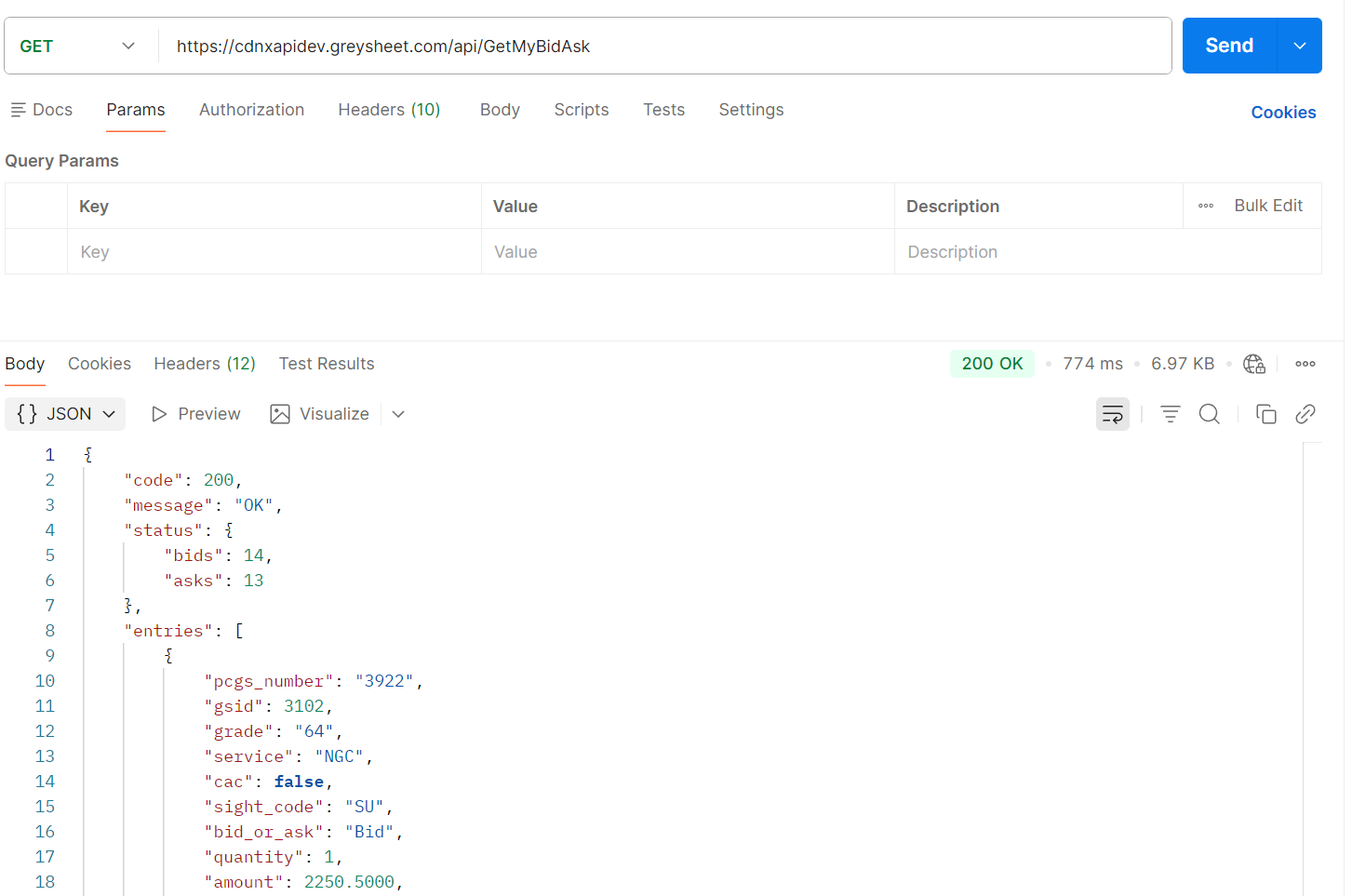Open the share link icon for the response
The width and height of the screenshot is (1352, 896).
pos(1305,413)
